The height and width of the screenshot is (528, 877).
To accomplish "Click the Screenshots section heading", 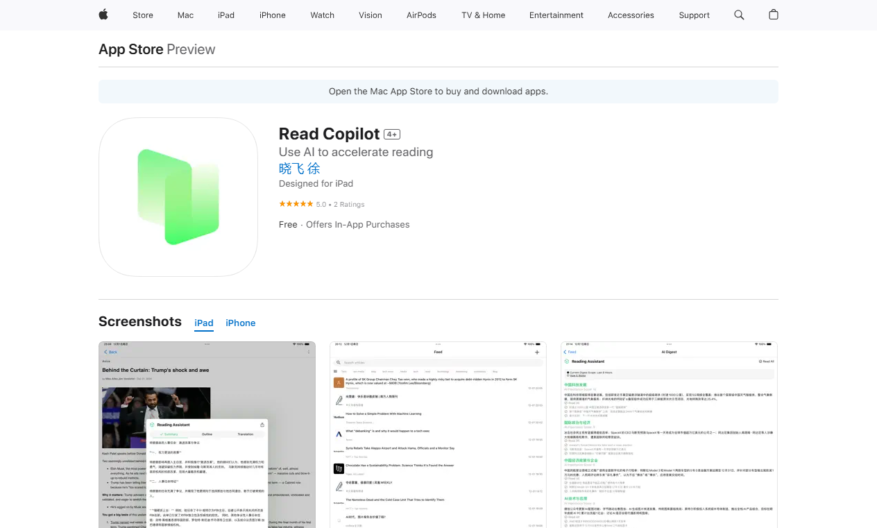I will pyautogui.click(x=140, y=322).
